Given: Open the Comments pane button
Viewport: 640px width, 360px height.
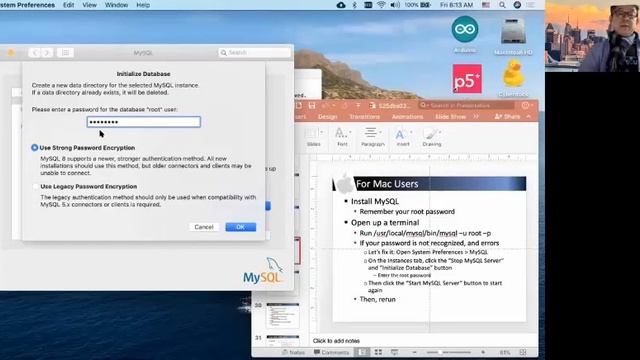Looking at the screenshot, I should [331, 352].
